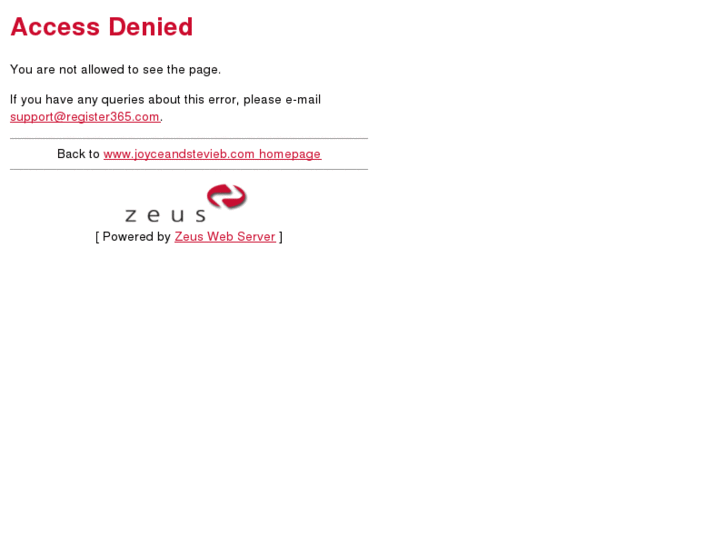Screen dimensions: 727x545
Task: Click the horizontal rule above 'Back to'
Action: tap(189, 138)
